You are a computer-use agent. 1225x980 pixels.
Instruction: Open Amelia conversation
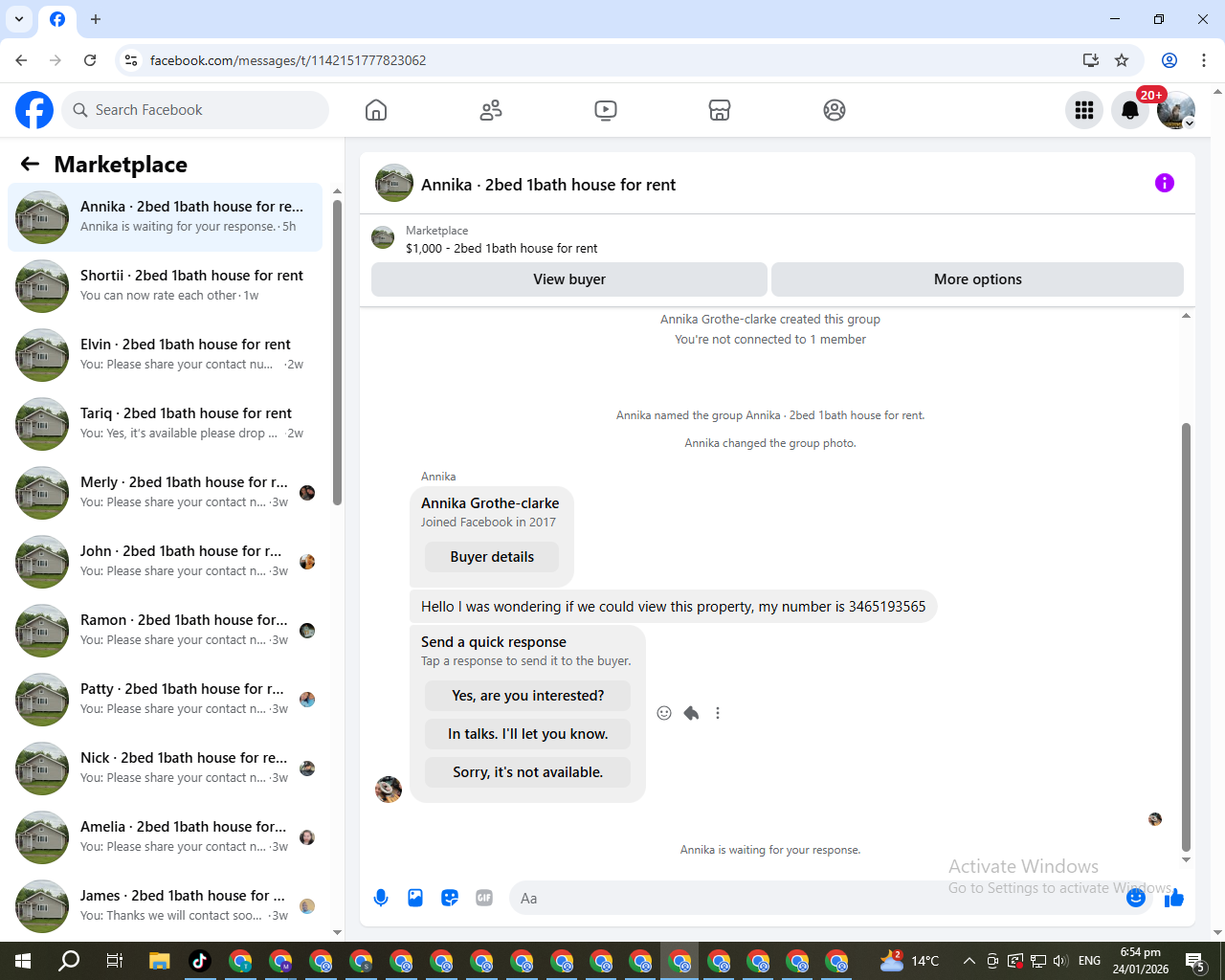point(166,837)
